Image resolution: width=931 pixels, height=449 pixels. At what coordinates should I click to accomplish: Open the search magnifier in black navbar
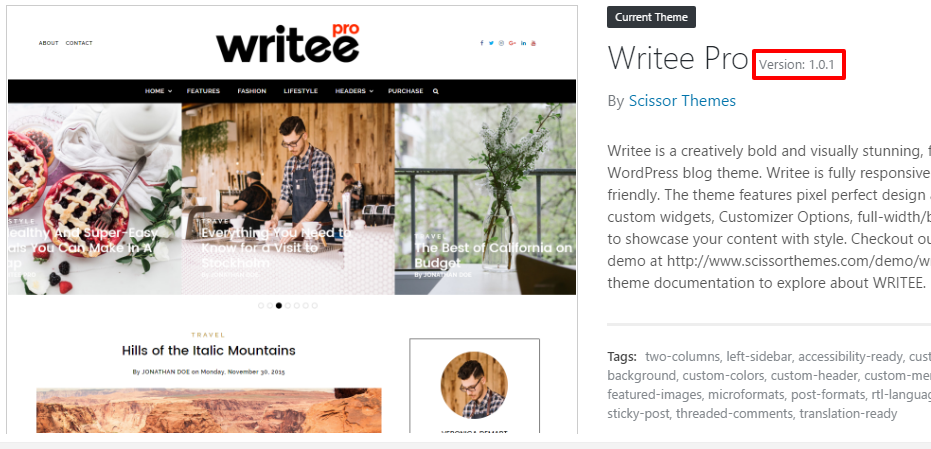tap(436, 91)
